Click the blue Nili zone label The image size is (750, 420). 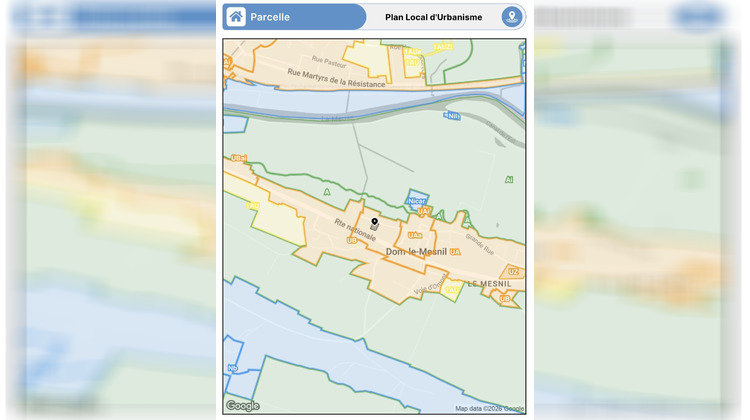click(x=452, y=116)
